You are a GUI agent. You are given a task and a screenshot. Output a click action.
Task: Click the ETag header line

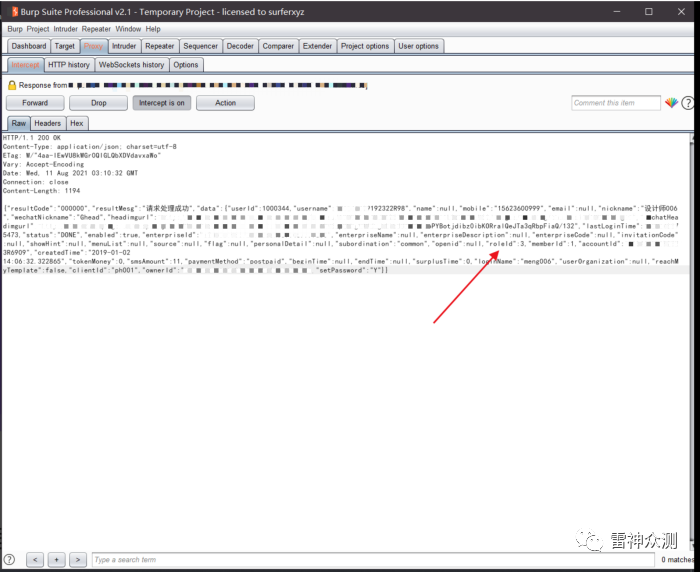[82, 155]
